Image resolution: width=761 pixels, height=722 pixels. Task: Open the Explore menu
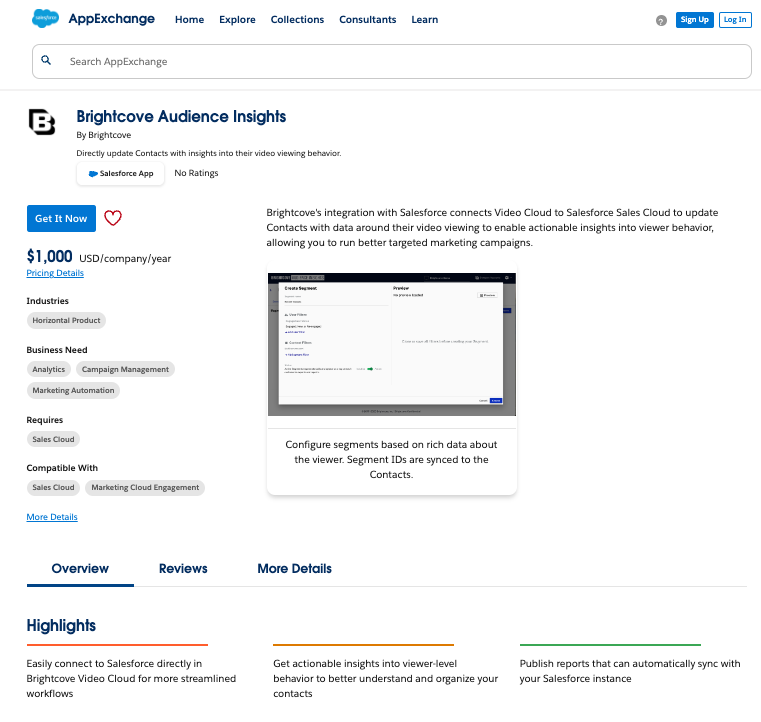(x=237, y=20)
